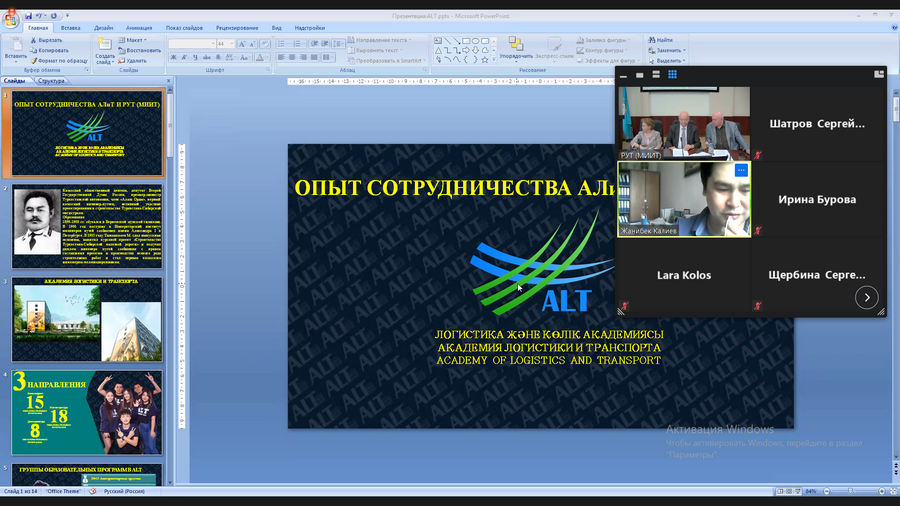
Task: Create a new slide with Создать слайд
Action: (x=104, y=51)
